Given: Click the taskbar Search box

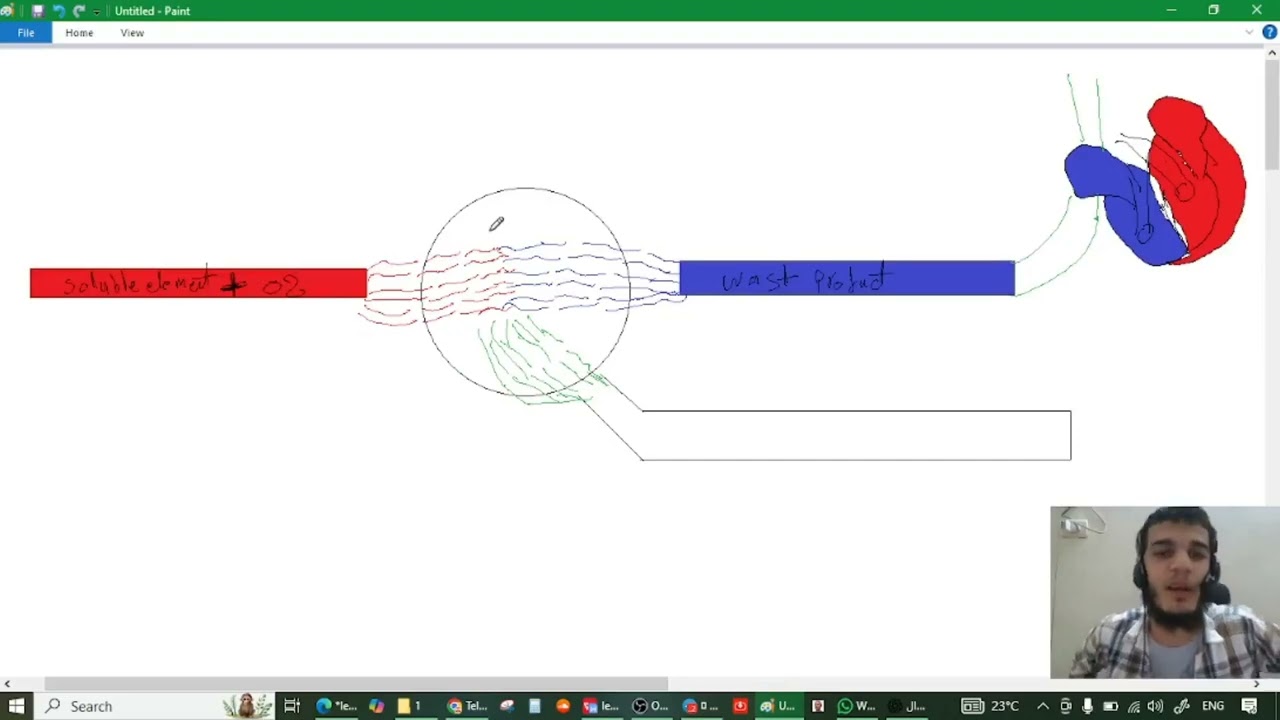Looking at the screenshot, I should pyautogui.click(x=155, y=706).
